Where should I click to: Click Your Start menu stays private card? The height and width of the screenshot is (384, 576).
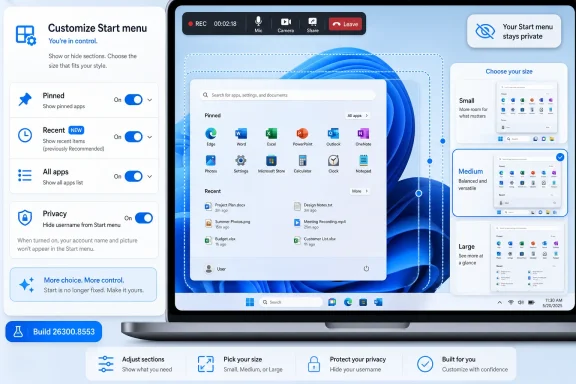pyautogui.click(x=514, y=31)
